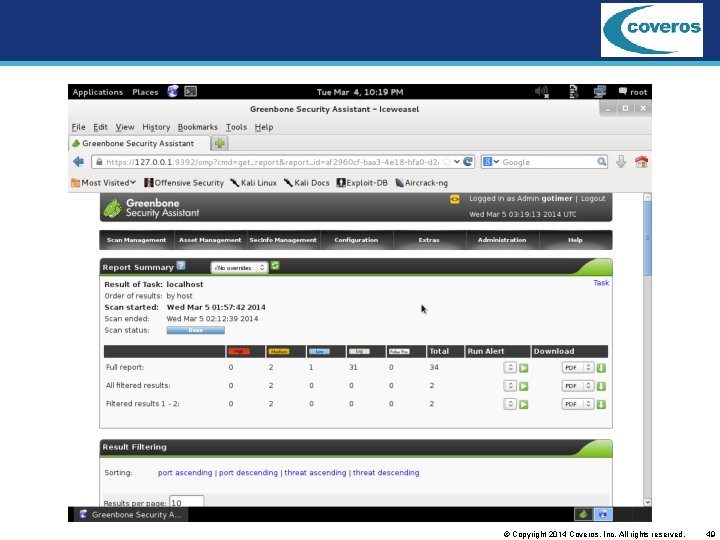
Task: Click the Greenbone dragon logo
Action: [x=112, y=208]
